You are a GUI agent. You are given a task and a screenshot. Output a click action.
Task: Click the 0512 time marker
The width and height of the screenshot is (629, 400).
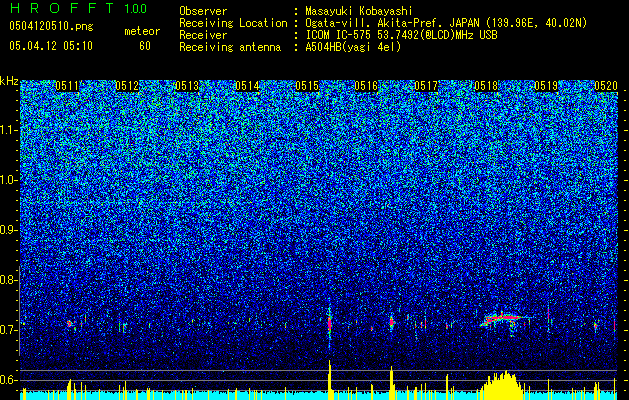pyautogui.click(x=127, y=86)
